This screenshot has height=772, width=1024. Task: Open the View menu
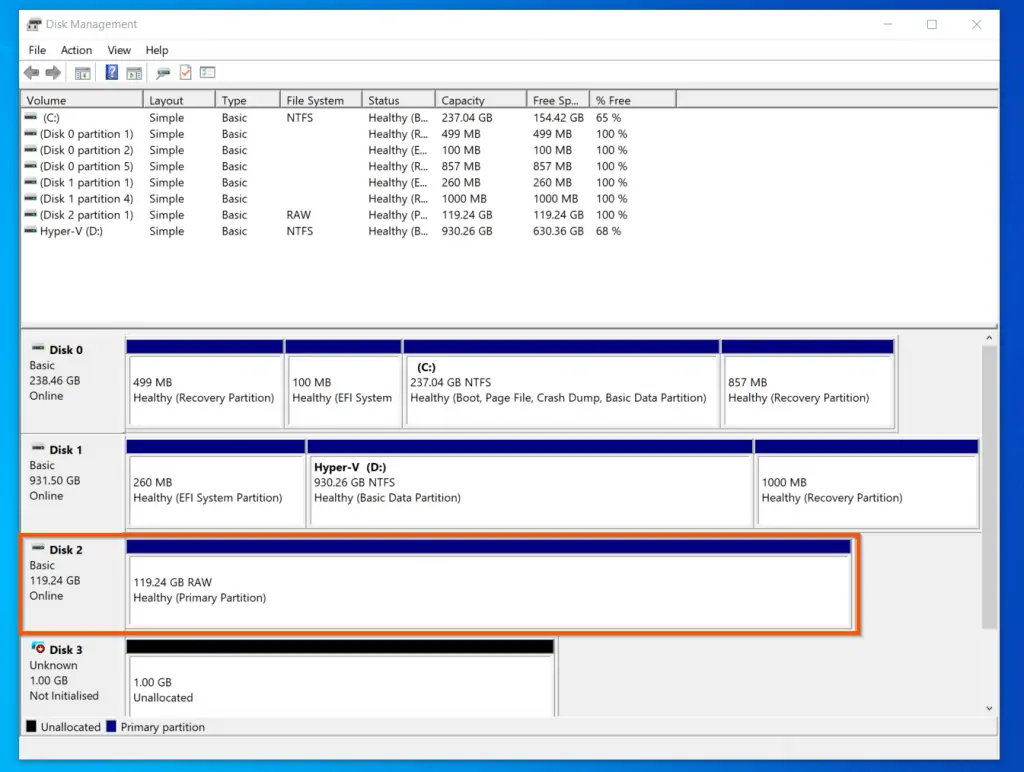pos(119,50)
